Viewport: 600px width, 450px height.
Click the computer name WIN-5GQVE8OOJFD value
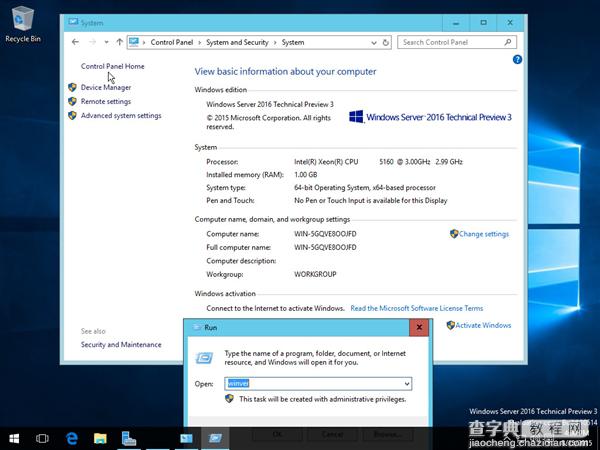tap(325, 234)
